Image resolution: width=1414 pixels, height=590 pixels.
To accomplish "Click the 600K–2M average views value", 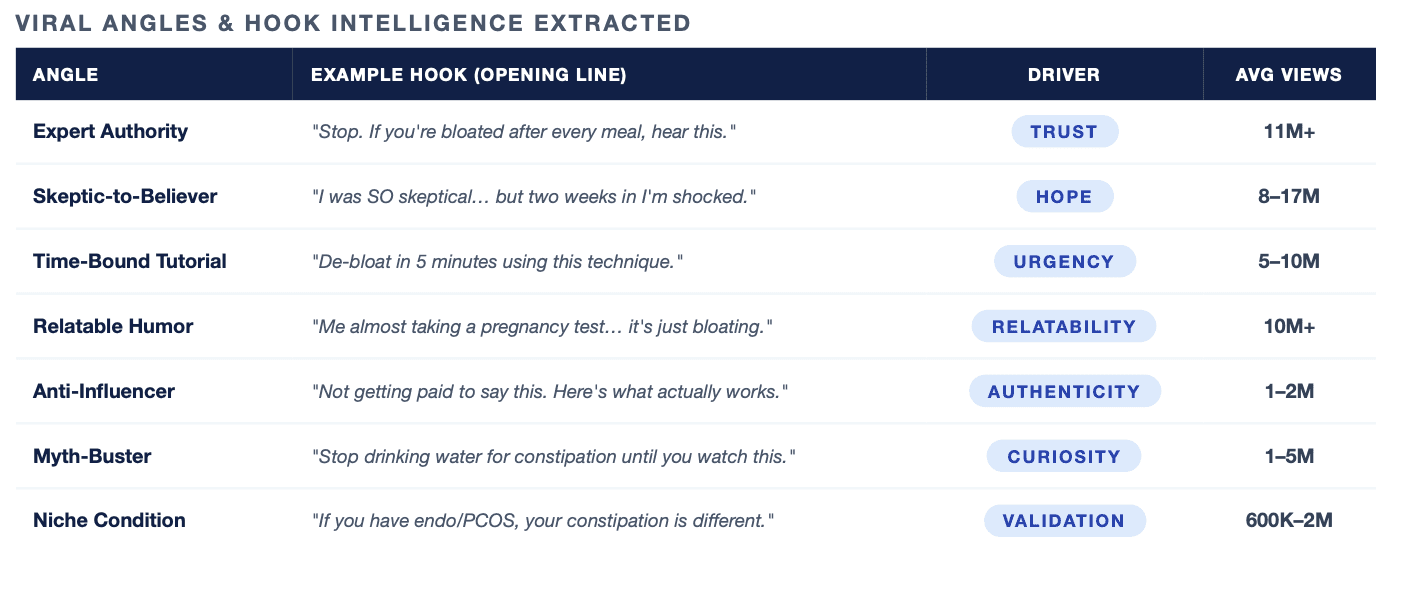I will click(x=1289, y=520).
